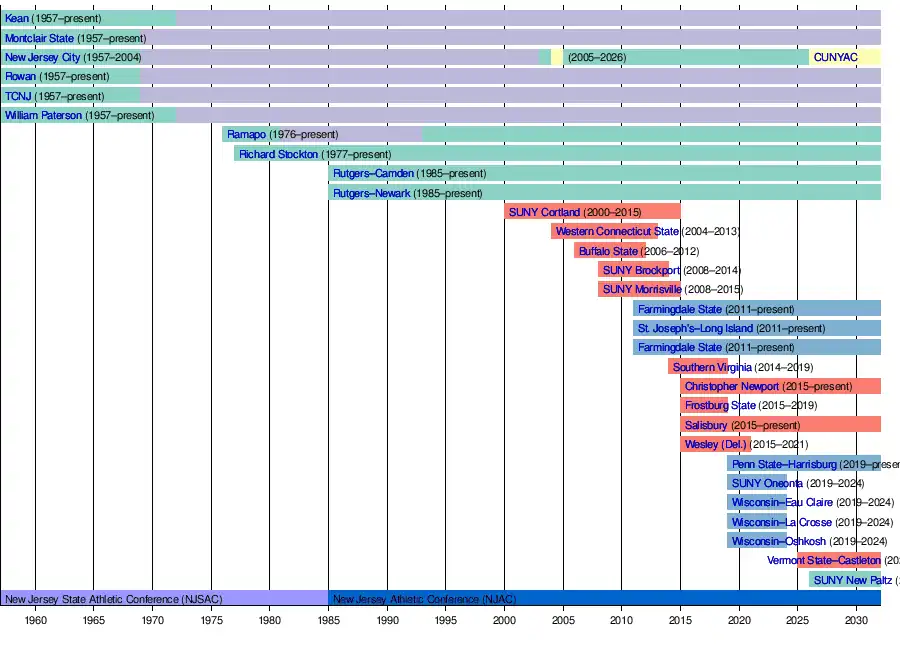Select the St. Joseph's–Long Island link
Screen dimensions: 900x655
pos(695,328)
